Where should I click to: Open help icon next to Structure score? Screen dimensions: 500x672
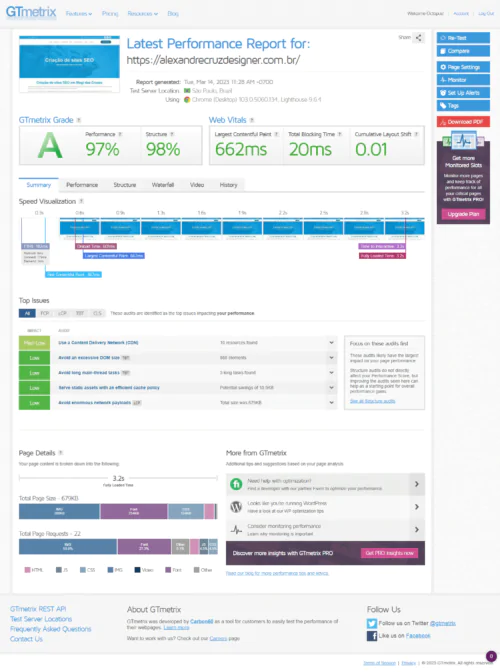pyautogui.click(x=172, y=134)
